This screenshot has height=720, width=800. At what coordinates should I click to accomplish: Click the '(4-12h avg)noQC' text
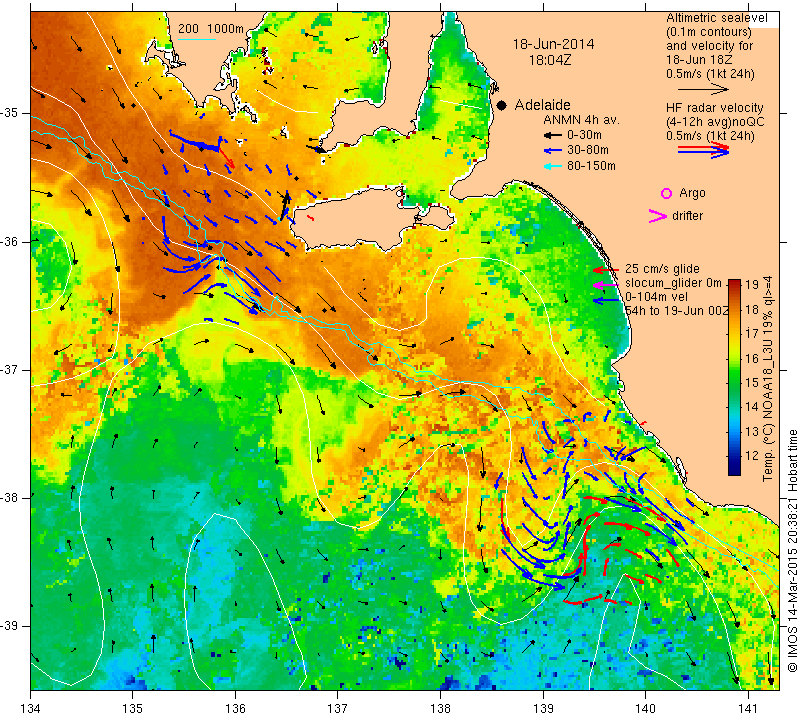[715, 122]
